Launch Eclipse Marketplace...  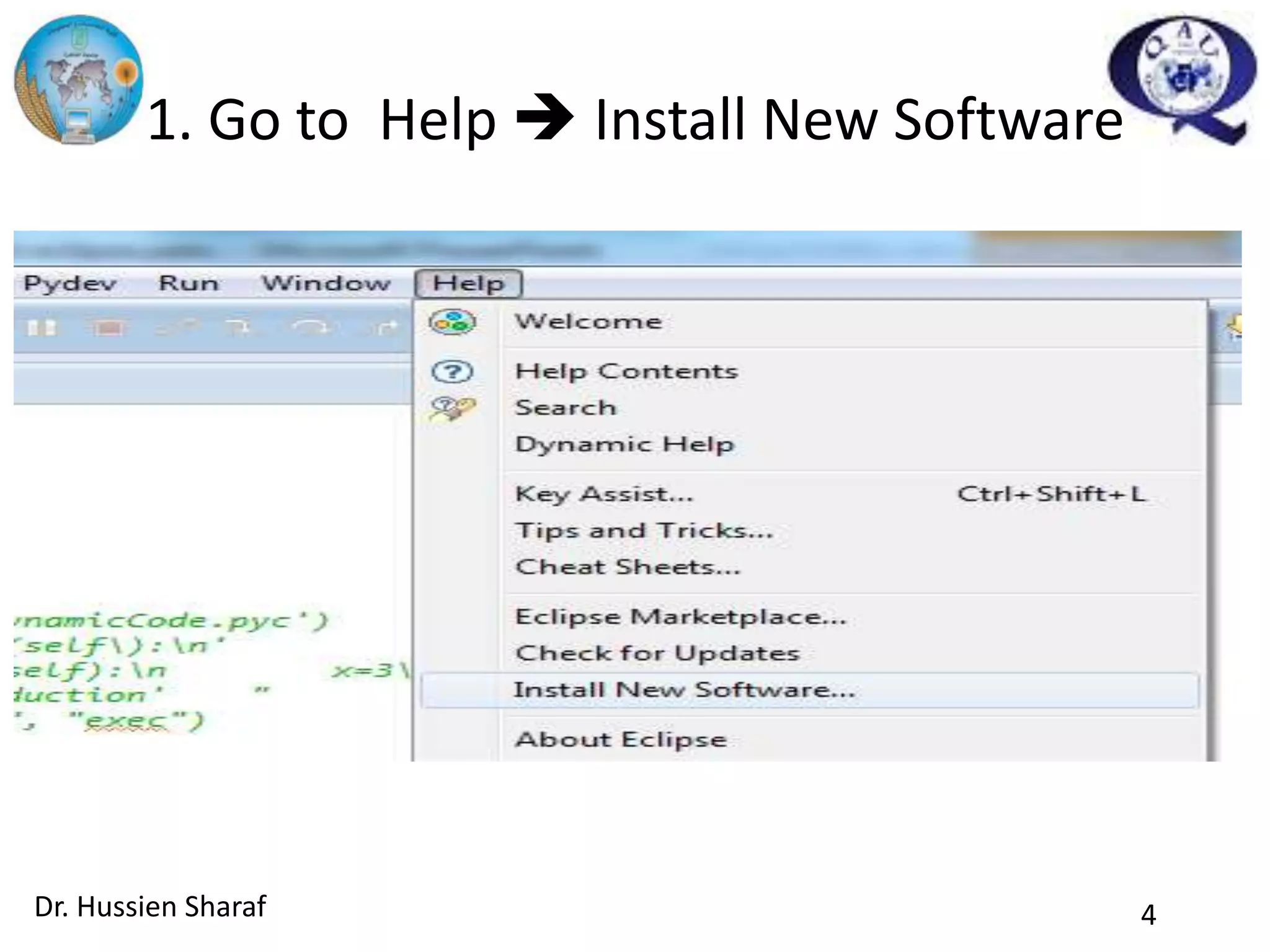point(809,617)
